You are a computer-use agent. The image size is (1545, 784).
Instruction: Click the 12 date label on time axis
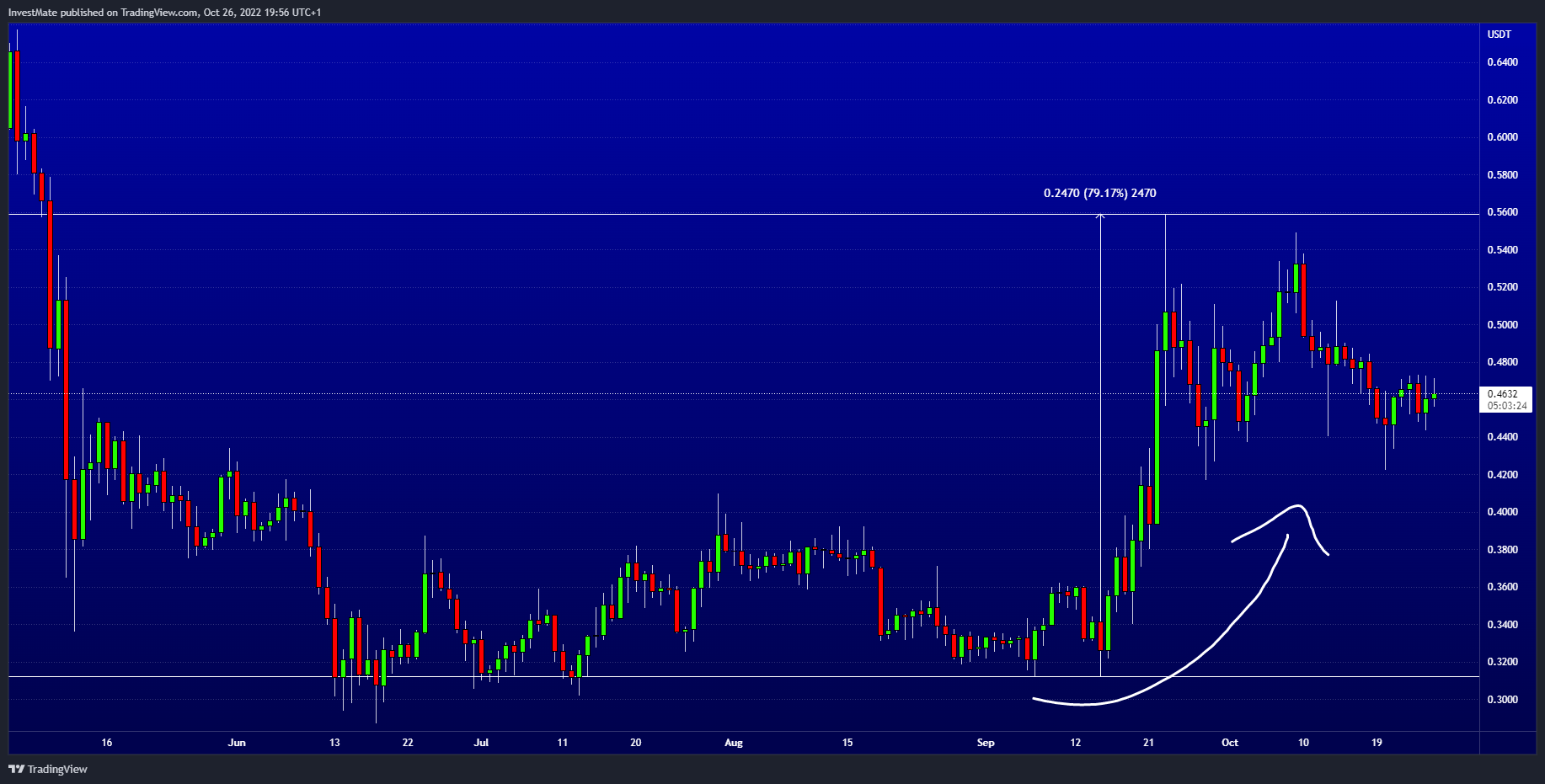click(1075, 743)
